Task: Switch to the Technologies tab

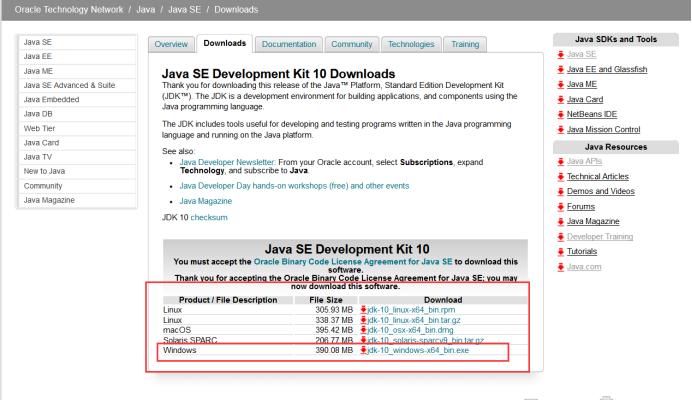Action: tap(411, 44)
